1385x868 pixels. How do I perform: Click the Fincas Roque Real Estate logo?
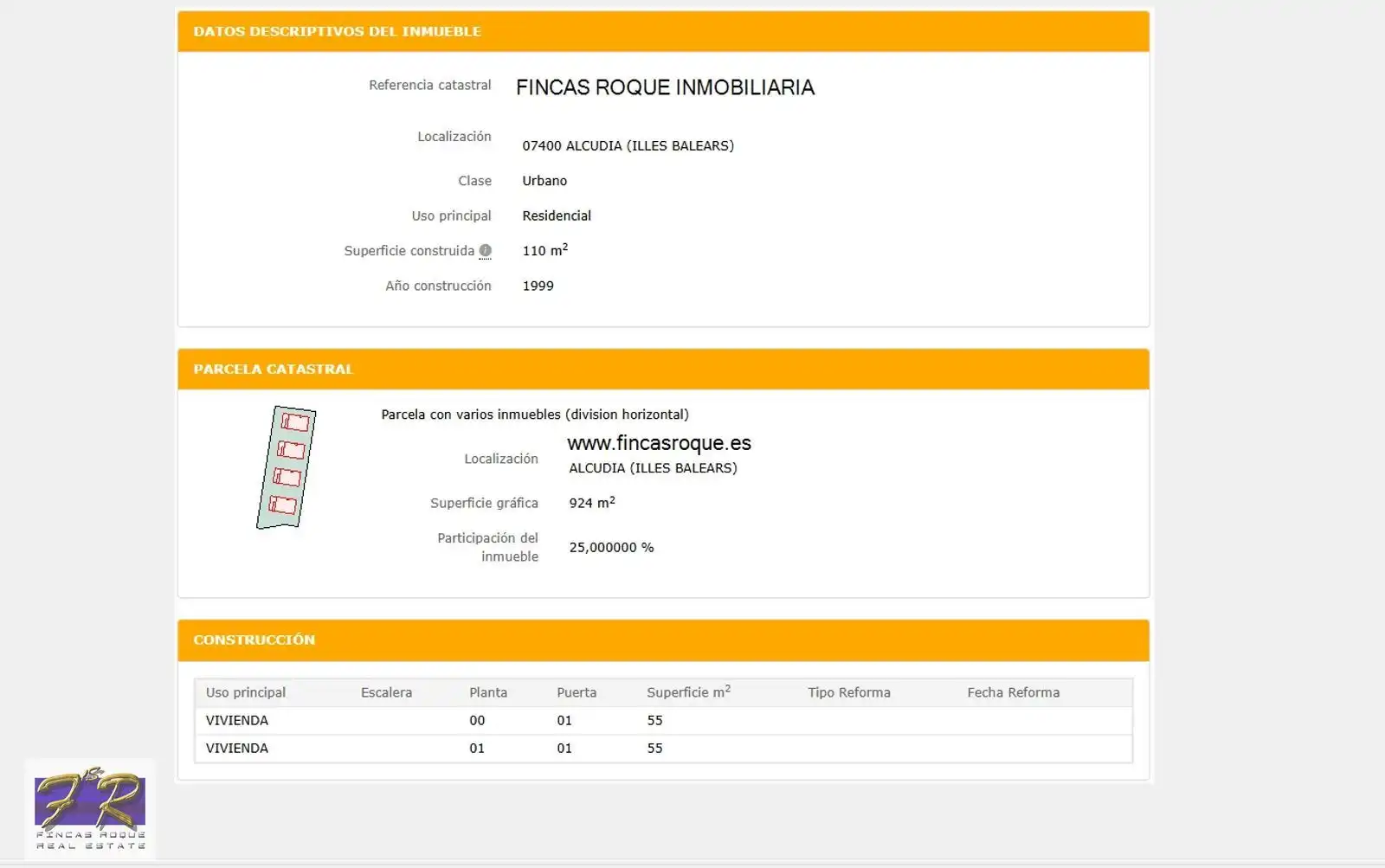90,808
